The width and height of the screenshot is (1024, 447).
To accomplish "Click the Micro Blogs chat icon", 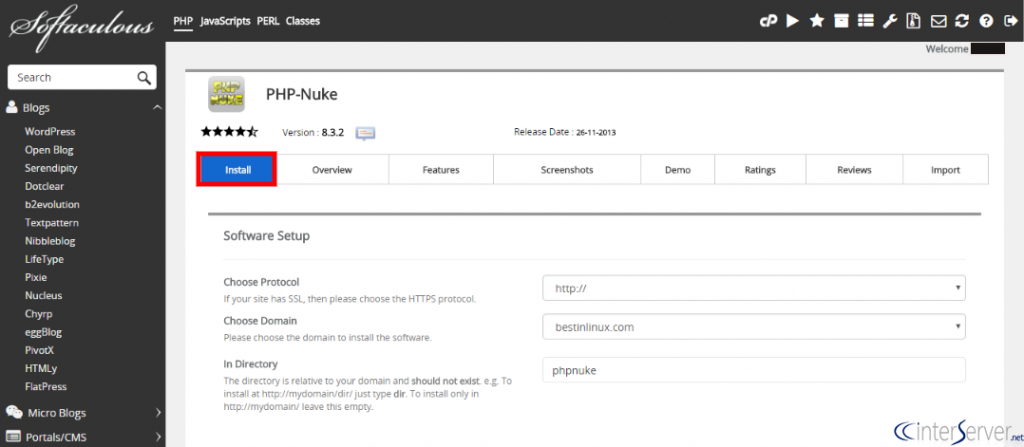I will pyautogui.click(x=13, y=412).
